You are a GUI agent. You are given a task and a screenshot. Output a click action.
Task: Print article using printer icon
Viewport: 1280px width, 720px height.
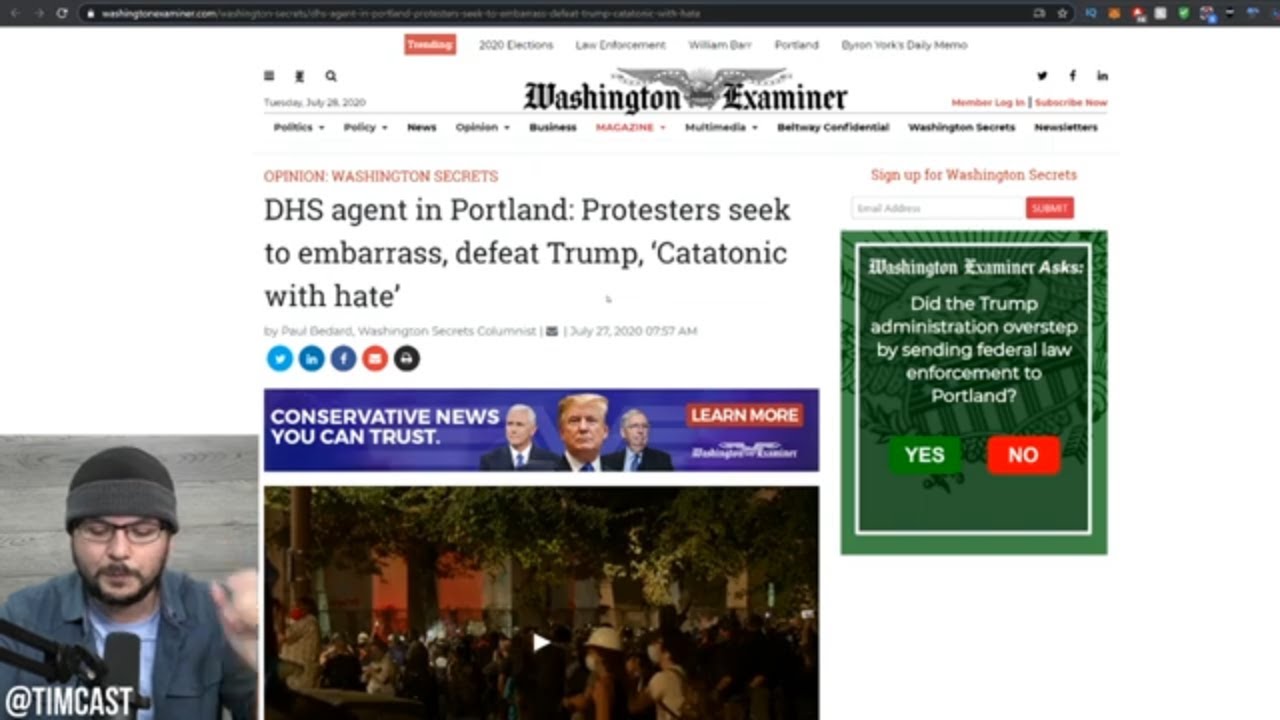(406, 358)
